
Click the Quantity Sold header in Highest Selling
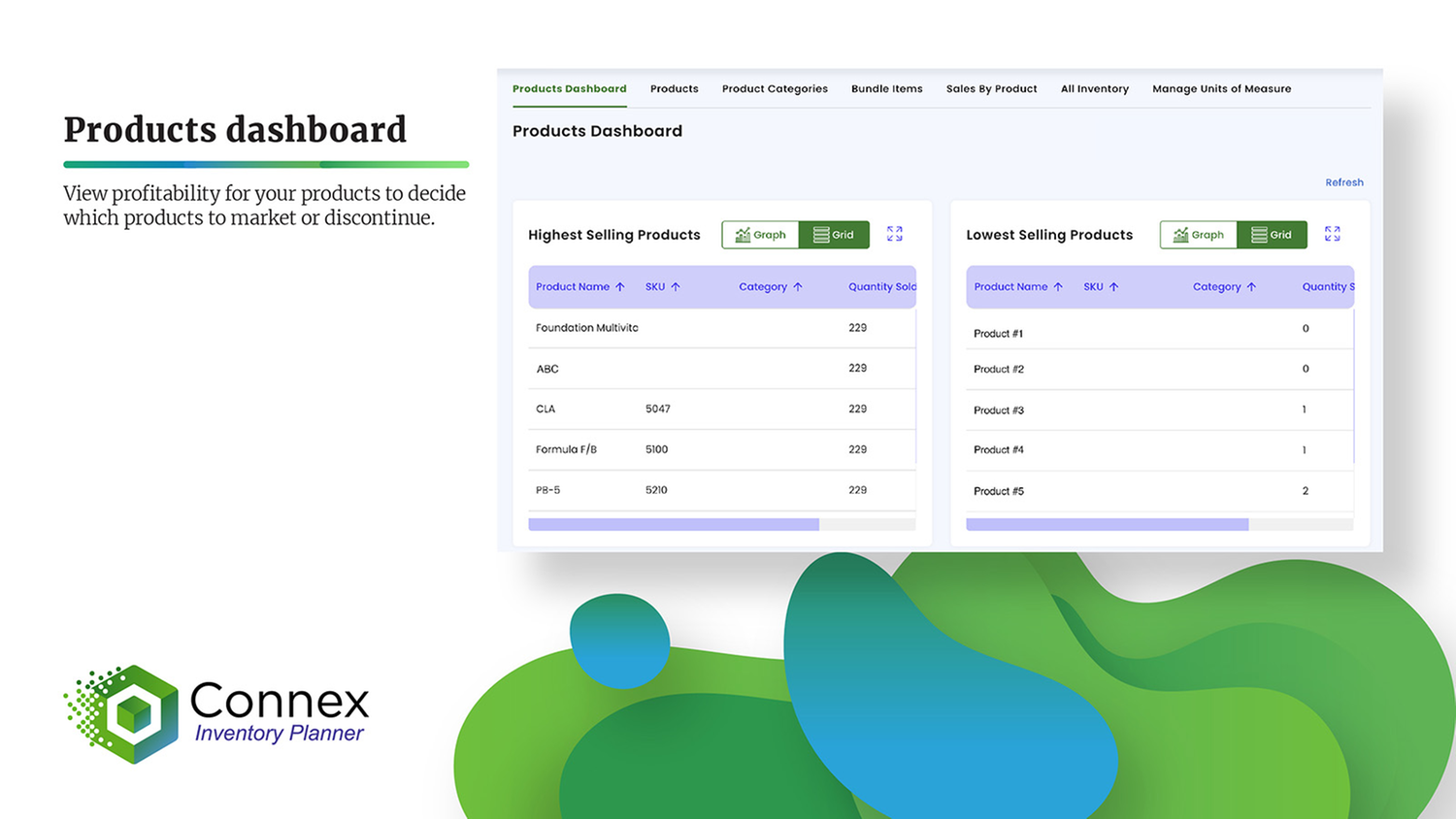(x=881, y=287)
